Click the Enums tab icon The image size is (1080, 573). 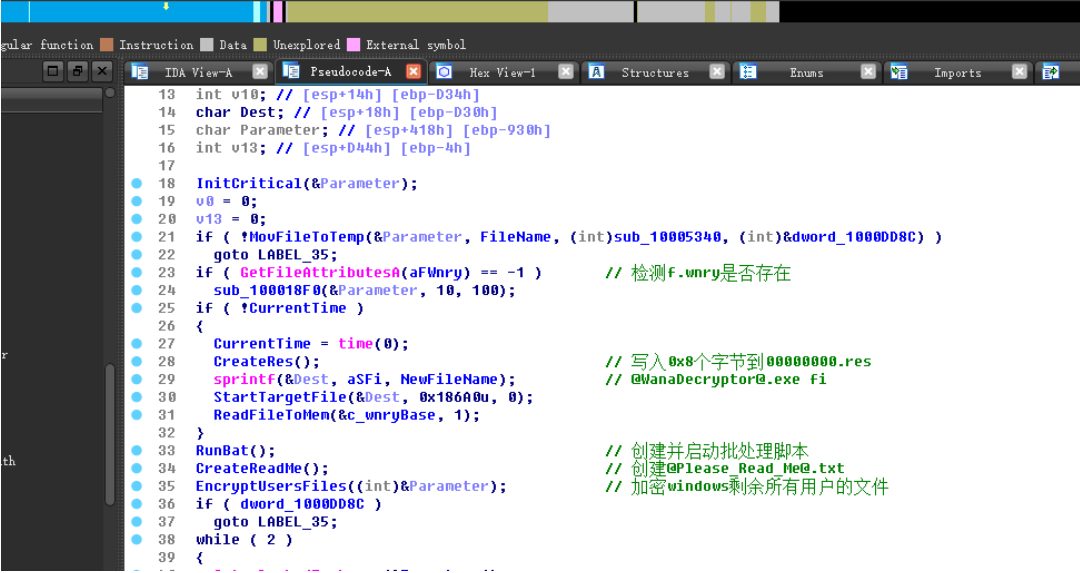pos(748,72)
